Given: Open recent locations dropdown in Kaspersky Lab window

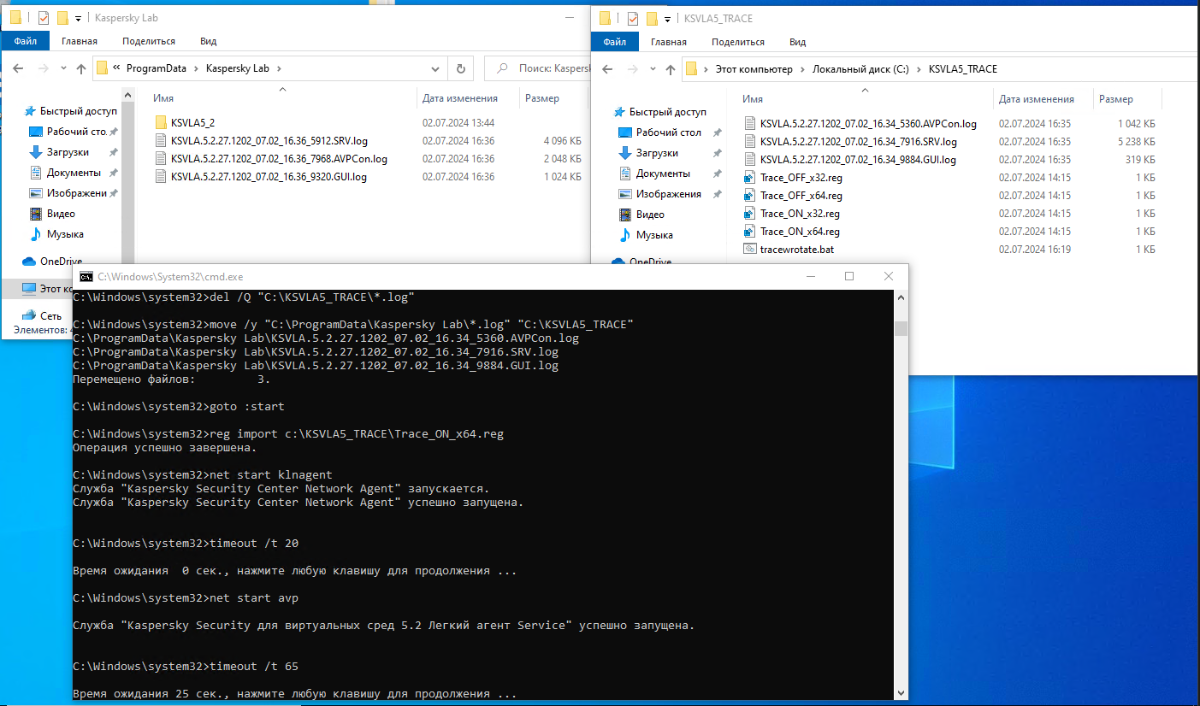Looking at the screenshot, I should click(59, 69).
